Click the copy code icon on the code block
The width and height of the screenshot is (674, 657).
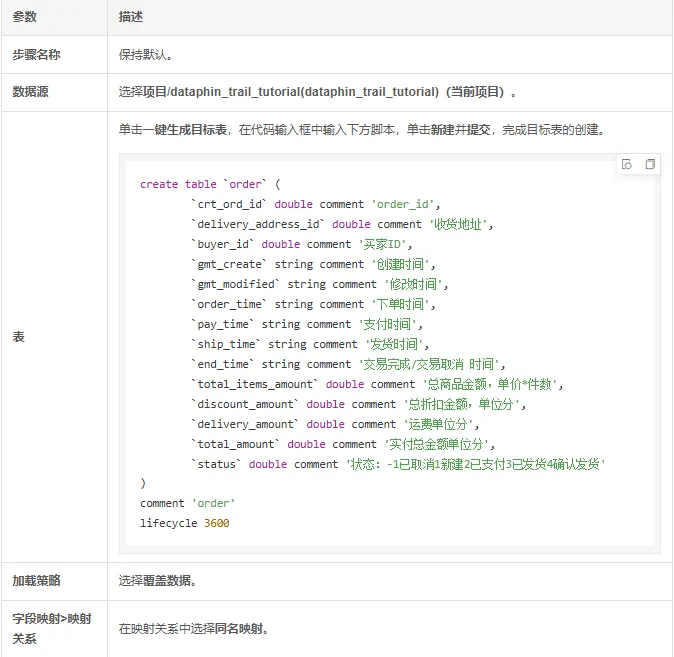point(650,164)
